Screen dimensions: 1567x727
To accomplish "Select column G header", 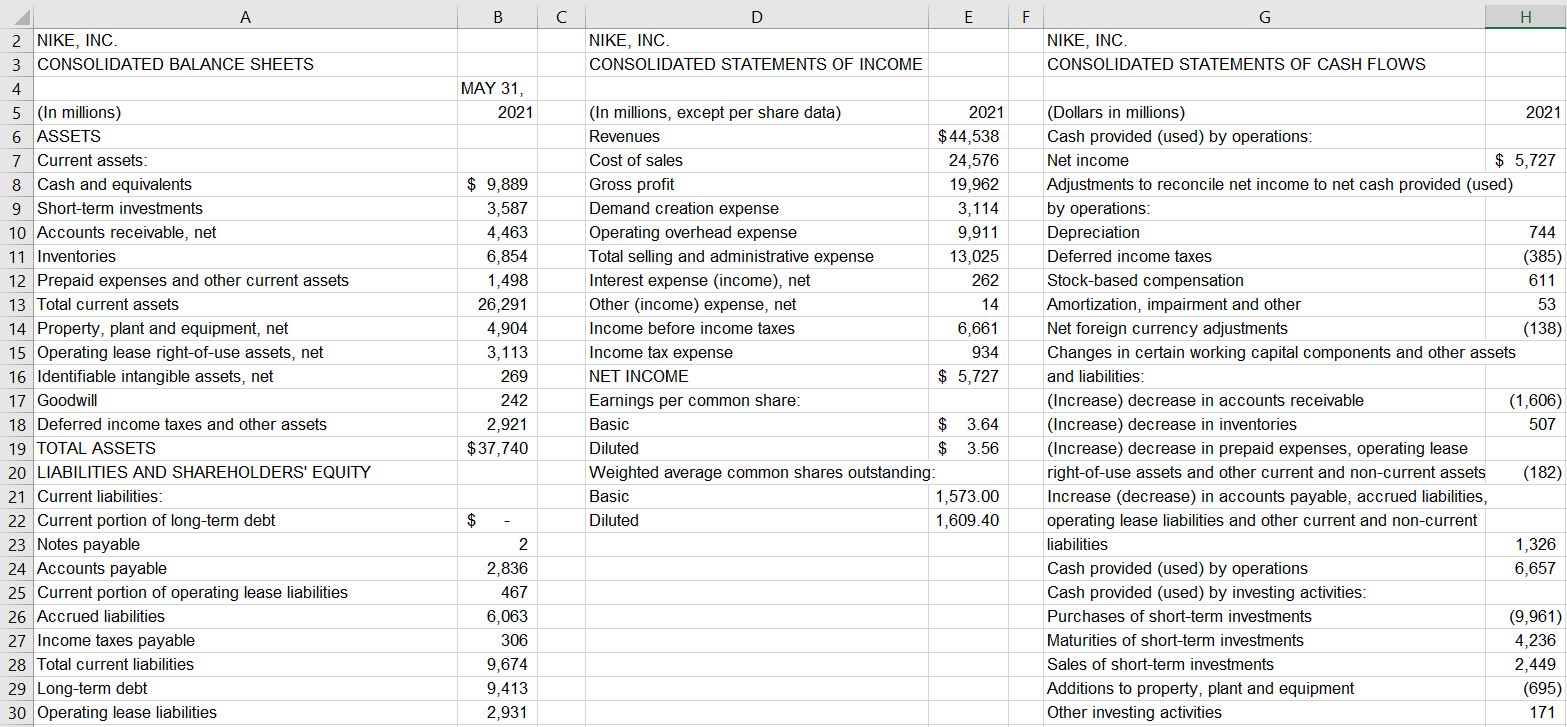I will pyautogui.click(x=1264, y=15).
